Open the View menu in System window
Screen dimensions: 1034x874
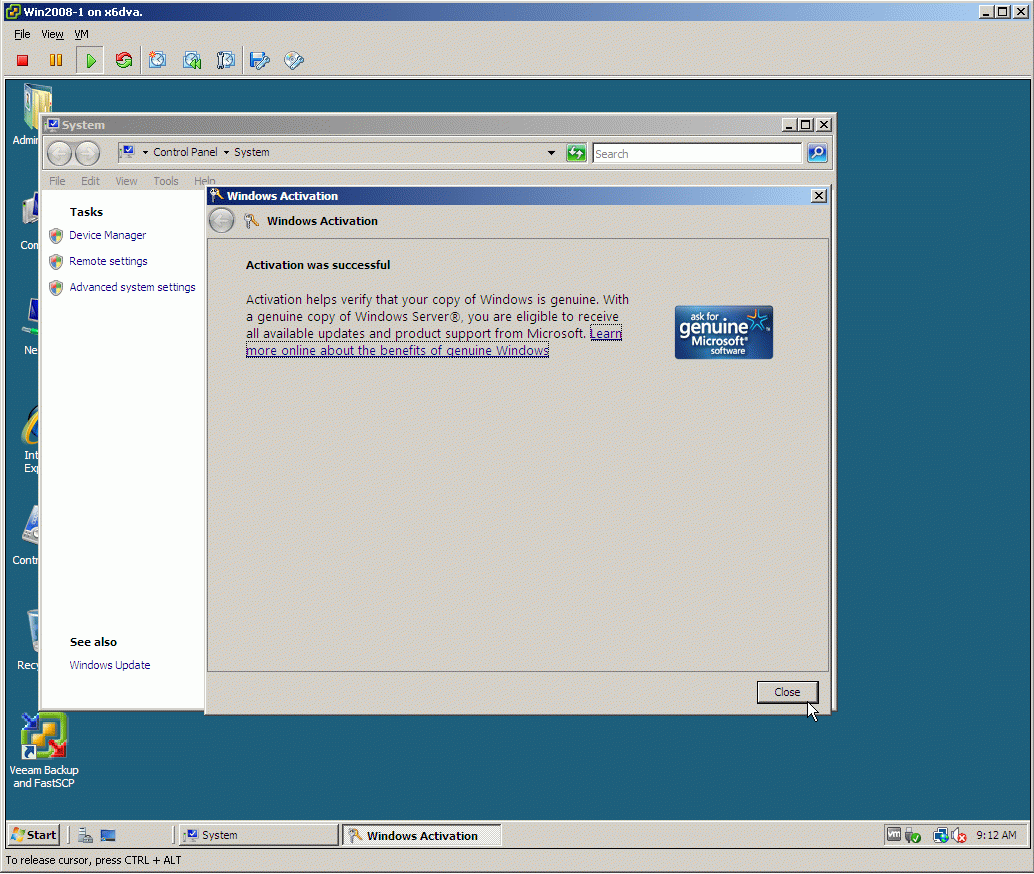(126, 181)
